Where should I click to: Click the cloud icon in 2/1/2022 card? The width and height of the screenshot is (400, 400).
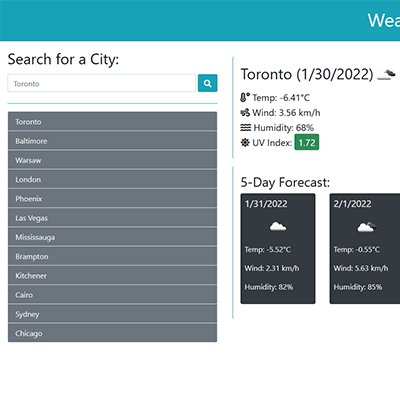click(367, 227)
